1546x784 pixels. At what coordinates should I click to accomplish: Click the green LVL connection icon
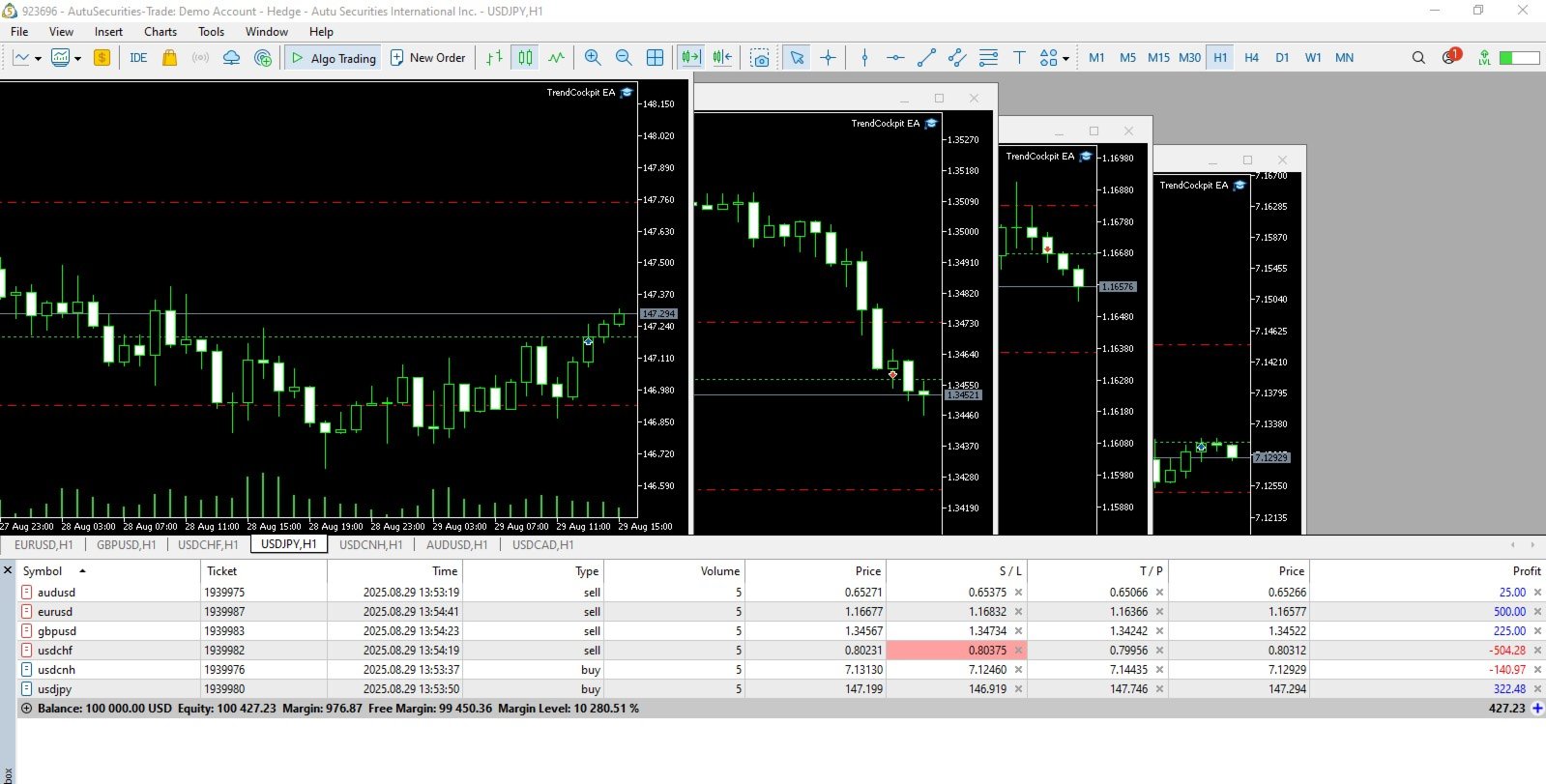[x=1484, y=58]
